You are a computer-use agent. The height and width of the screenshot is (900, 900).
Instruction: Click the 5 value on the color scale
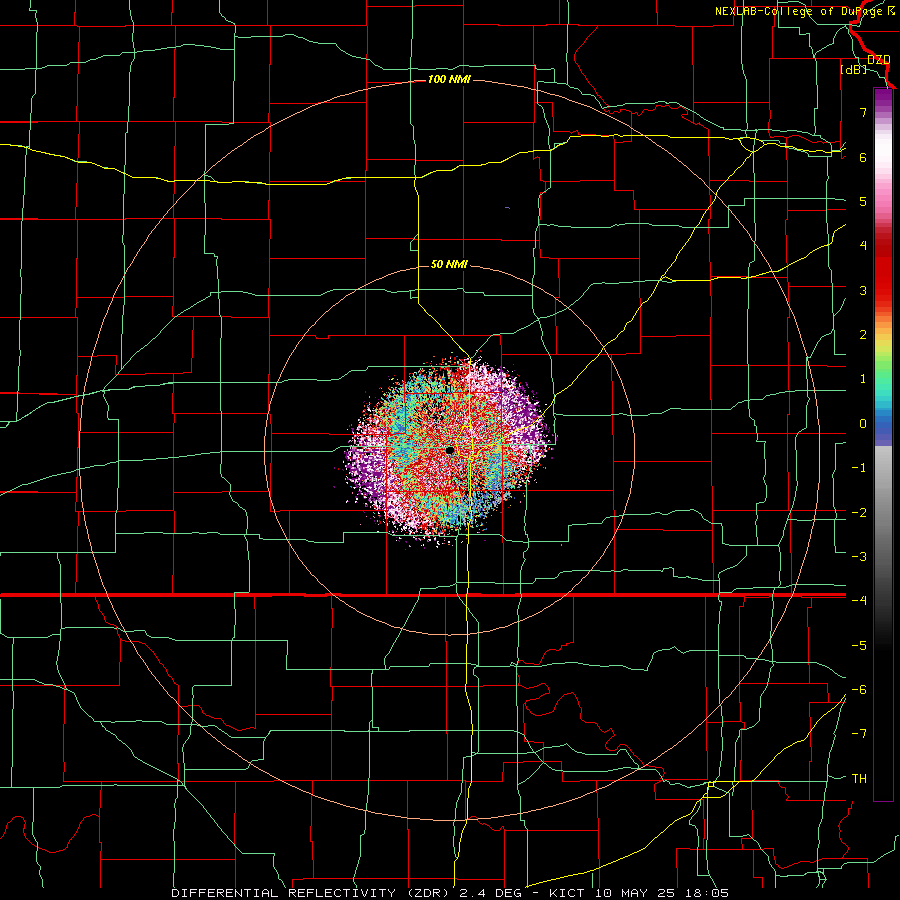click(x=863, y=201)
